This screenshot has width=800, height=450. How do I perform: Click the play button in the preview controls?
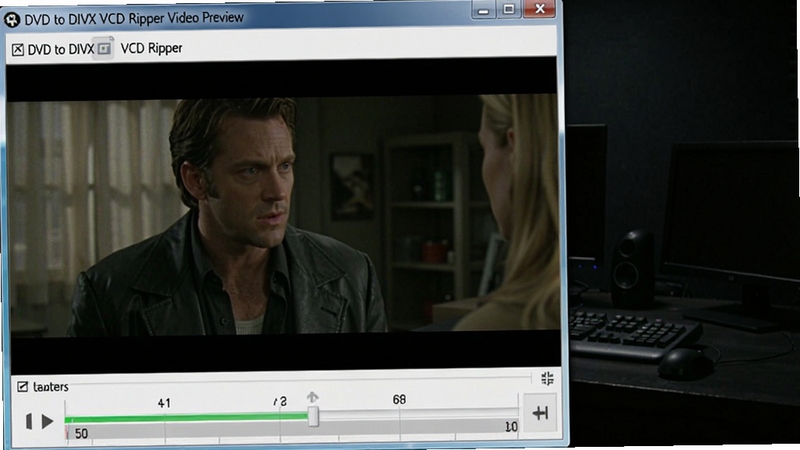(47, 421)
